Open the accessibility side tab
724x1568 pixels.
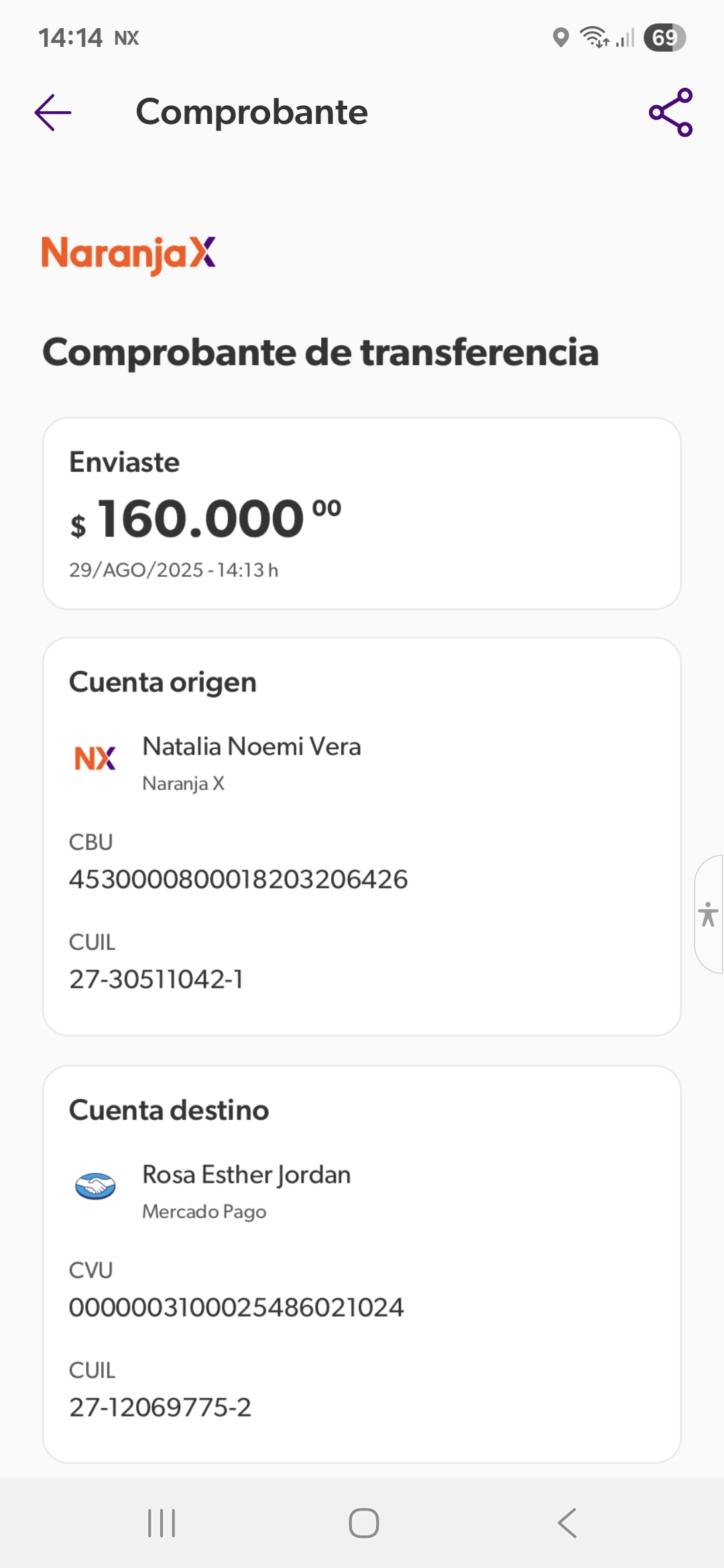click(709, 914)
